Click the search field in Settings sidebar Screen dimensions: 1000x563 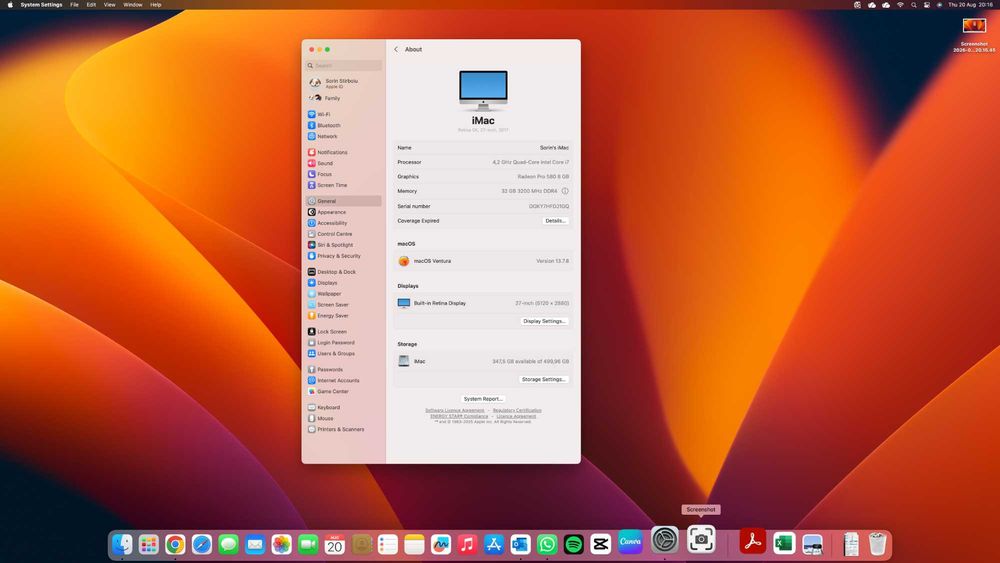pos(344,66)
